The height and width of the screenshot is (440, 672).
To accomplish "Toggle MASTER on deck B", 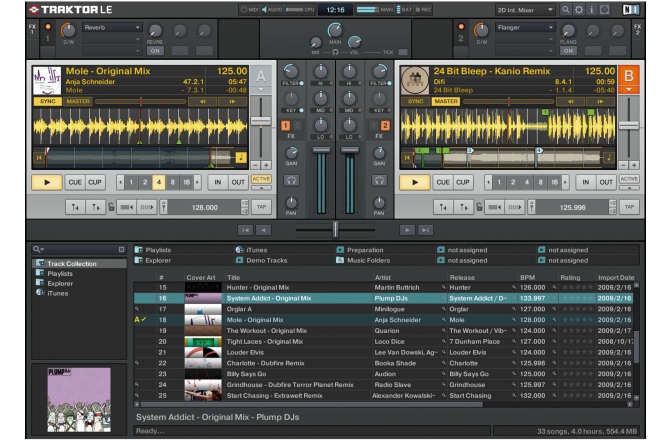I will pyautogui.click(x=446, y=102).
